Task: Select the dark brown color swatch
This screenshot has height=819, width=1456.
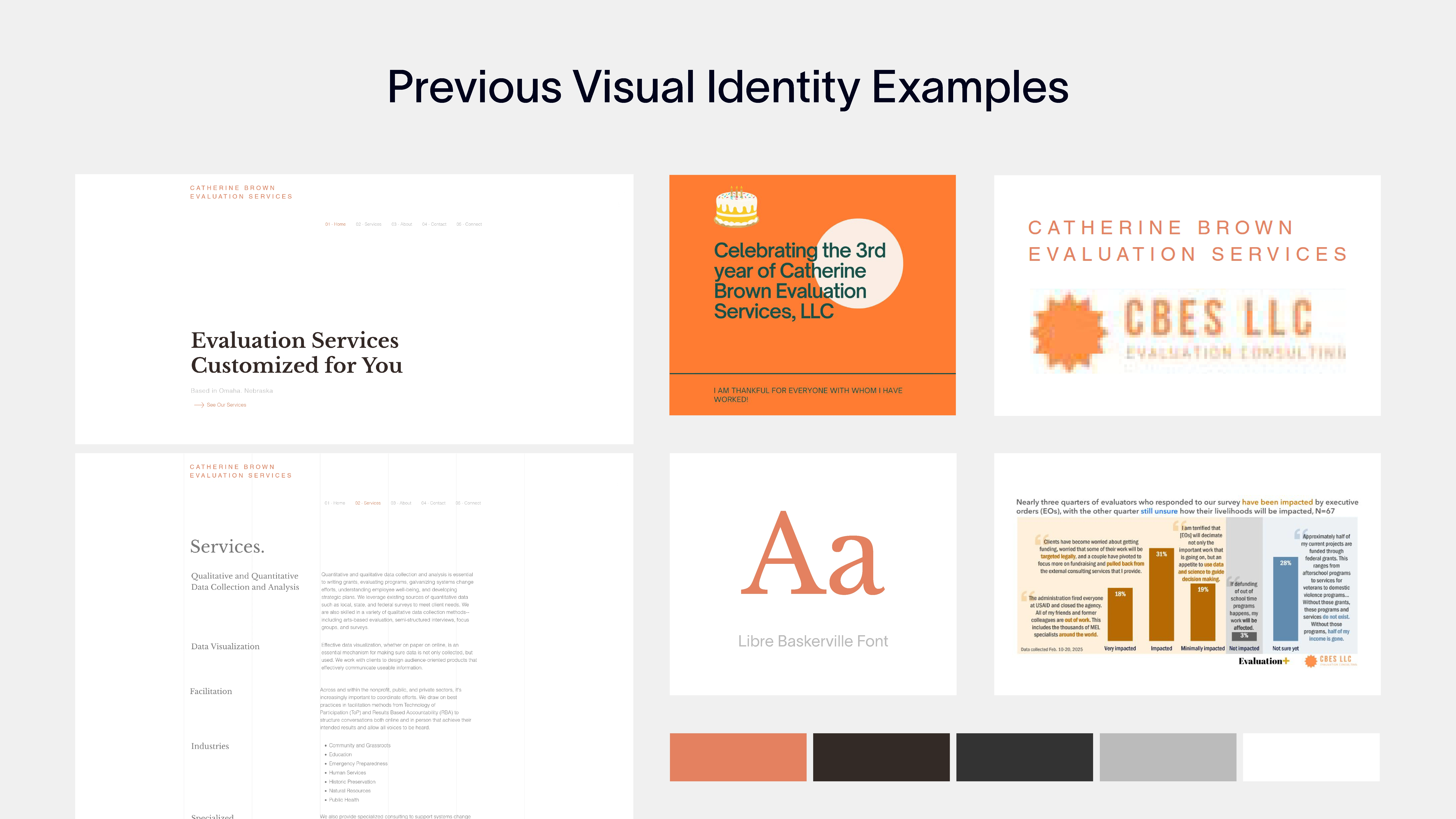Action: coord(881,757)
